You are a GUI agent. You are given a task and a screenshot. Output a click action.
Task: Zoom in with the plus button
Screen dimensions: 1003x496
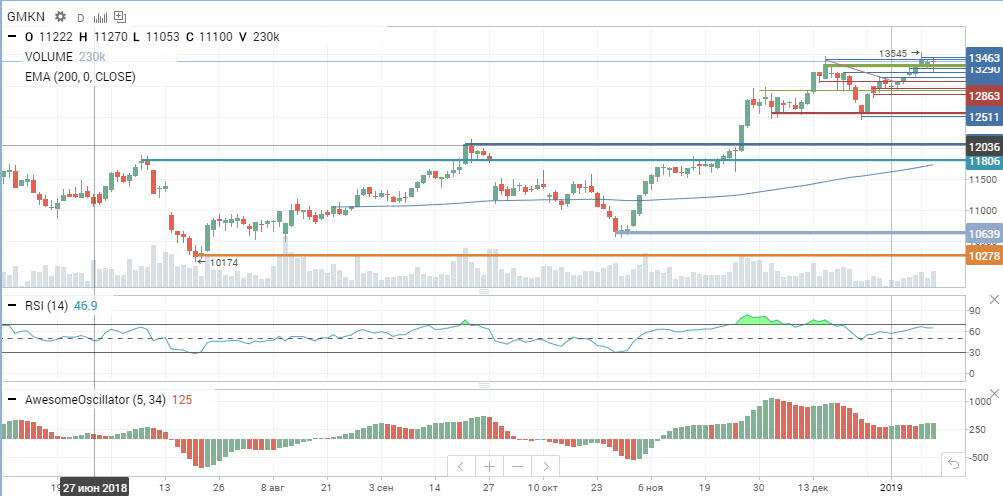click(489, 466)
